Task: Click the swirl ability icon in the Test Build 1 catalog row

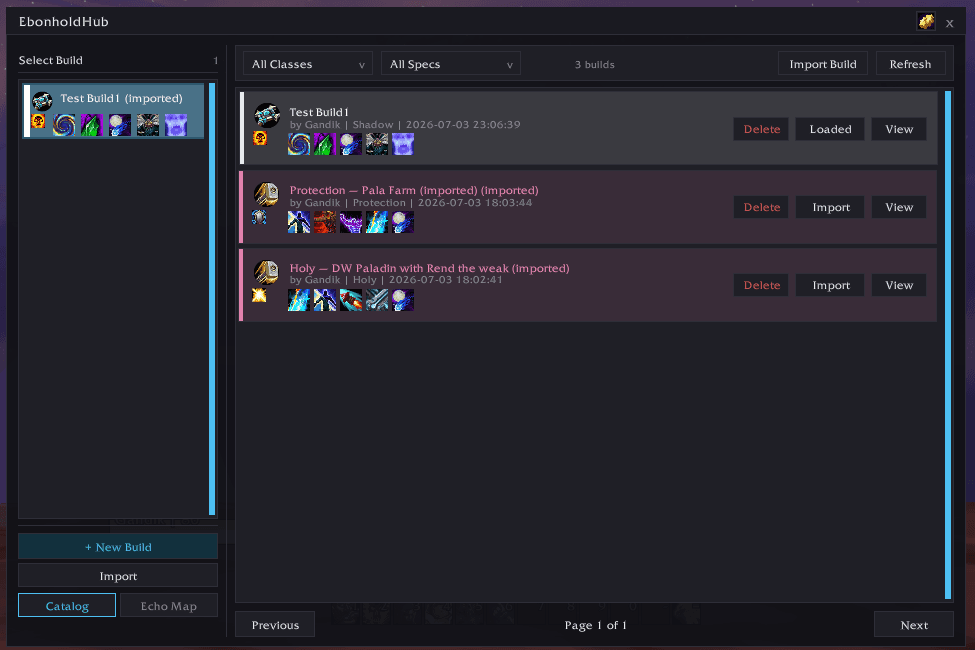Action: click(x=299, y=144)
